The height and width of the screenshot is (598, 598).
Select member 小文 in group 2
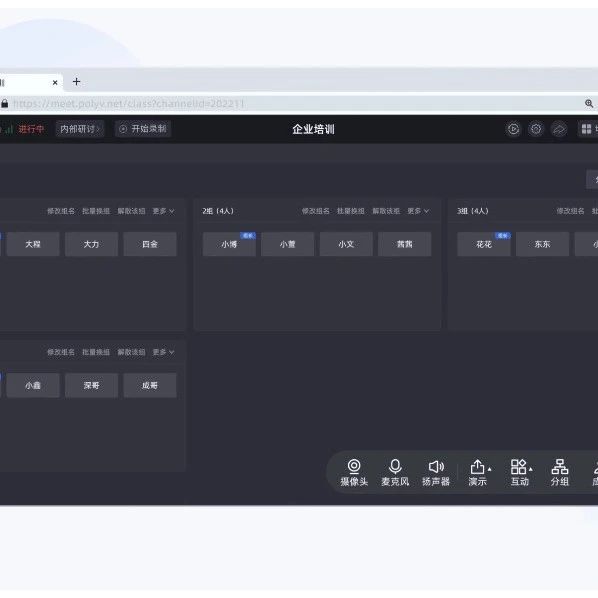point(346,244)
